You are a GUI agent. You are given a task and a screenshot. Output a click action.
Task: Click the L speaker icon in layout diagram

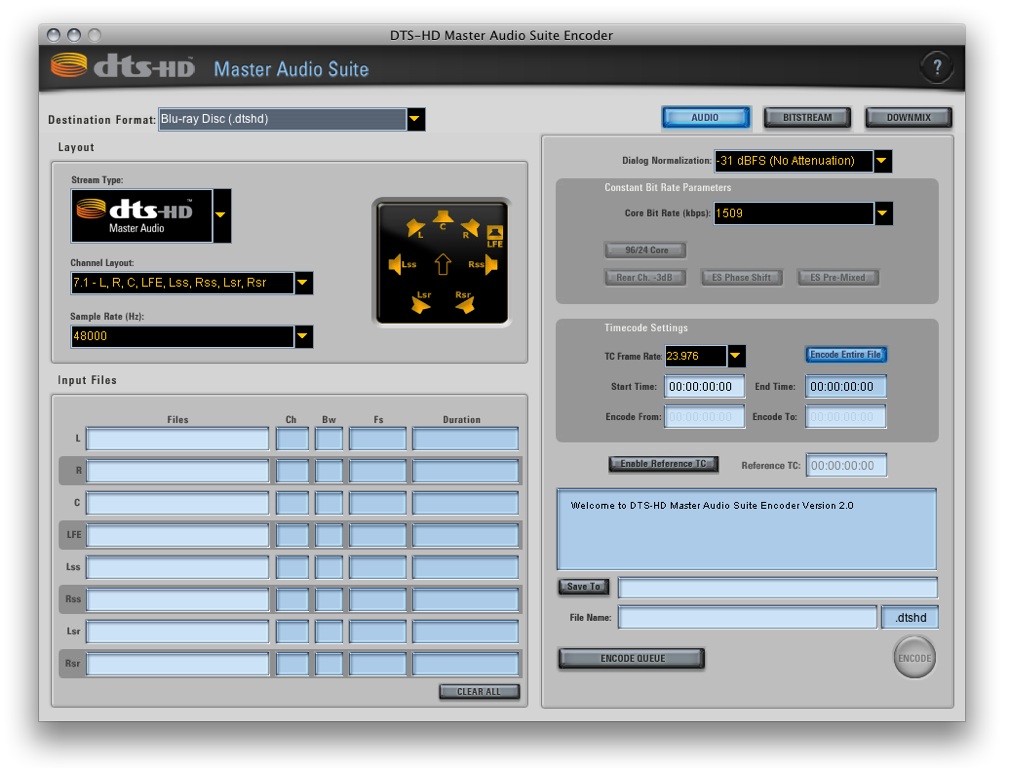coord(416,228)
